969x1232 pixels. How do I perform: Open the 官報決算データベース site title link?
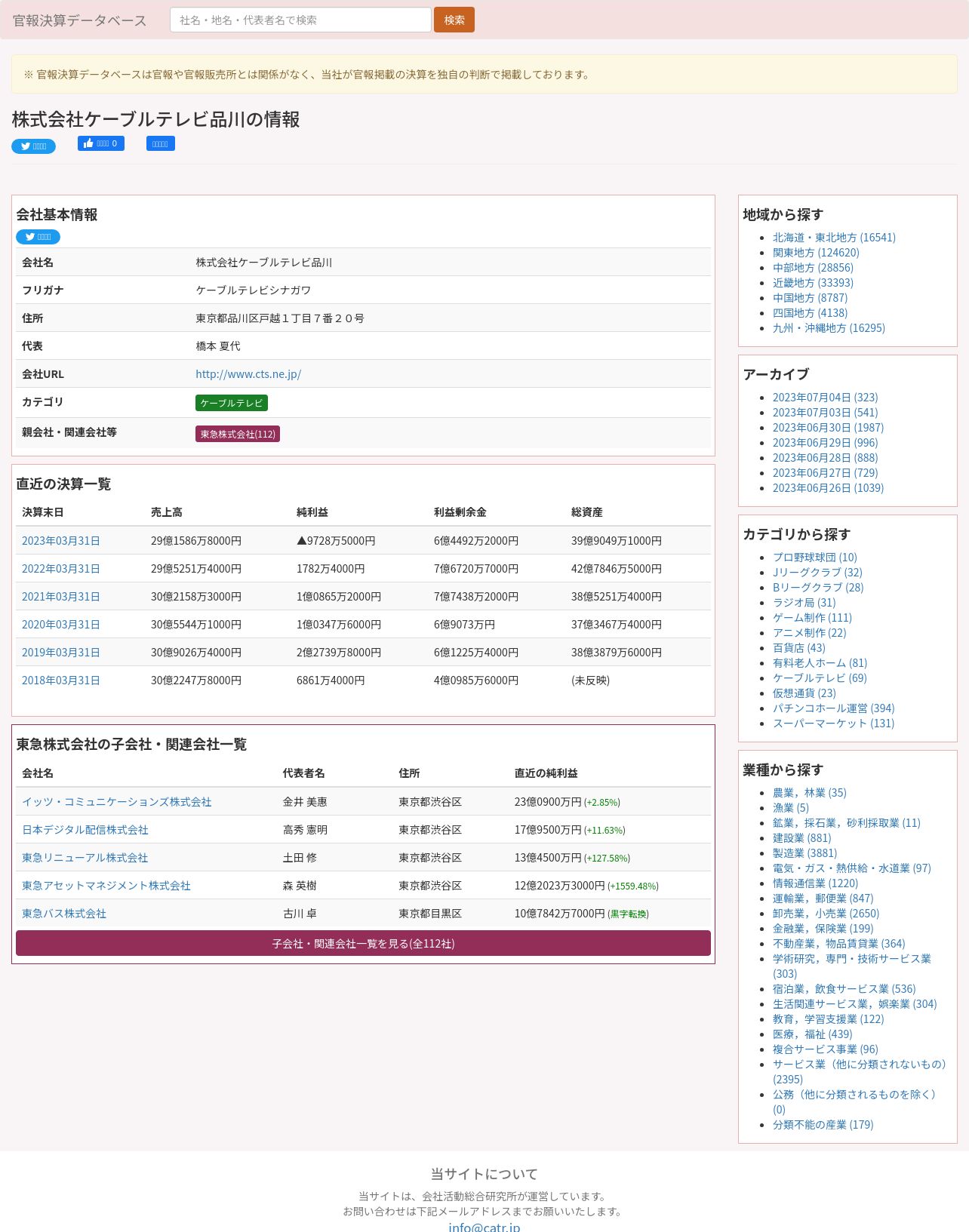80,20
